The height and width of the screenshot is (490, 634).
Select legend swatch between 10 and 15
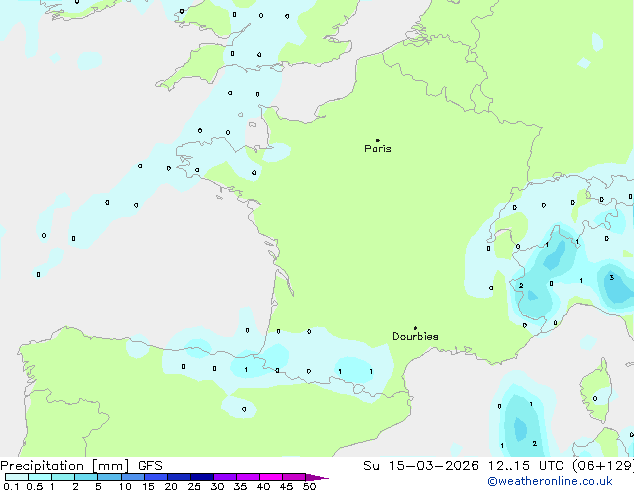click(132, 477)
